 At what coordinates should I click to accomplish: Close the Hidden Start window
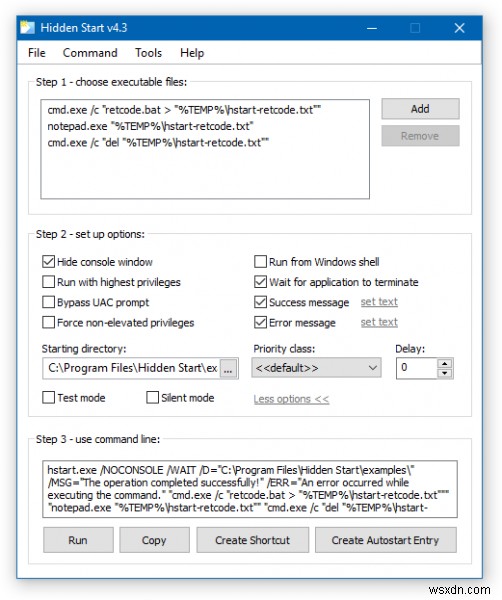point(460,28)
